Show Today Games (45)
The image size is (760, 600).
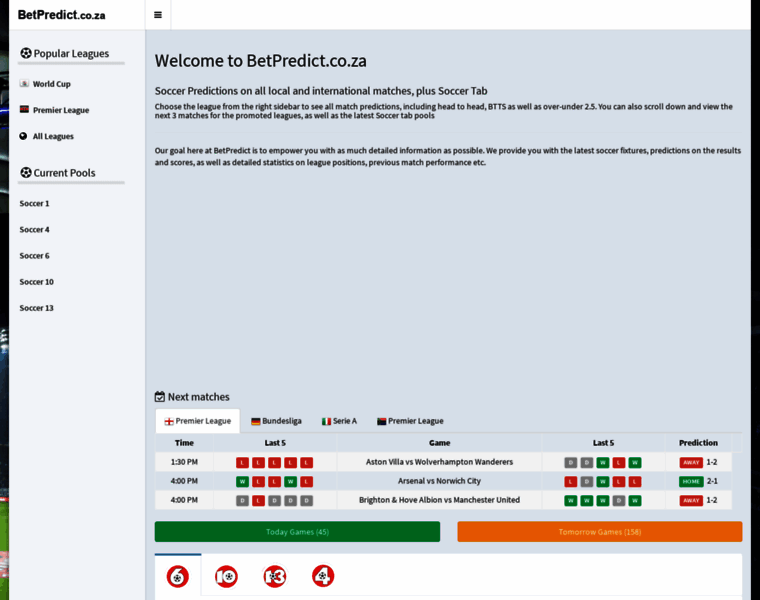click(297, 532)
